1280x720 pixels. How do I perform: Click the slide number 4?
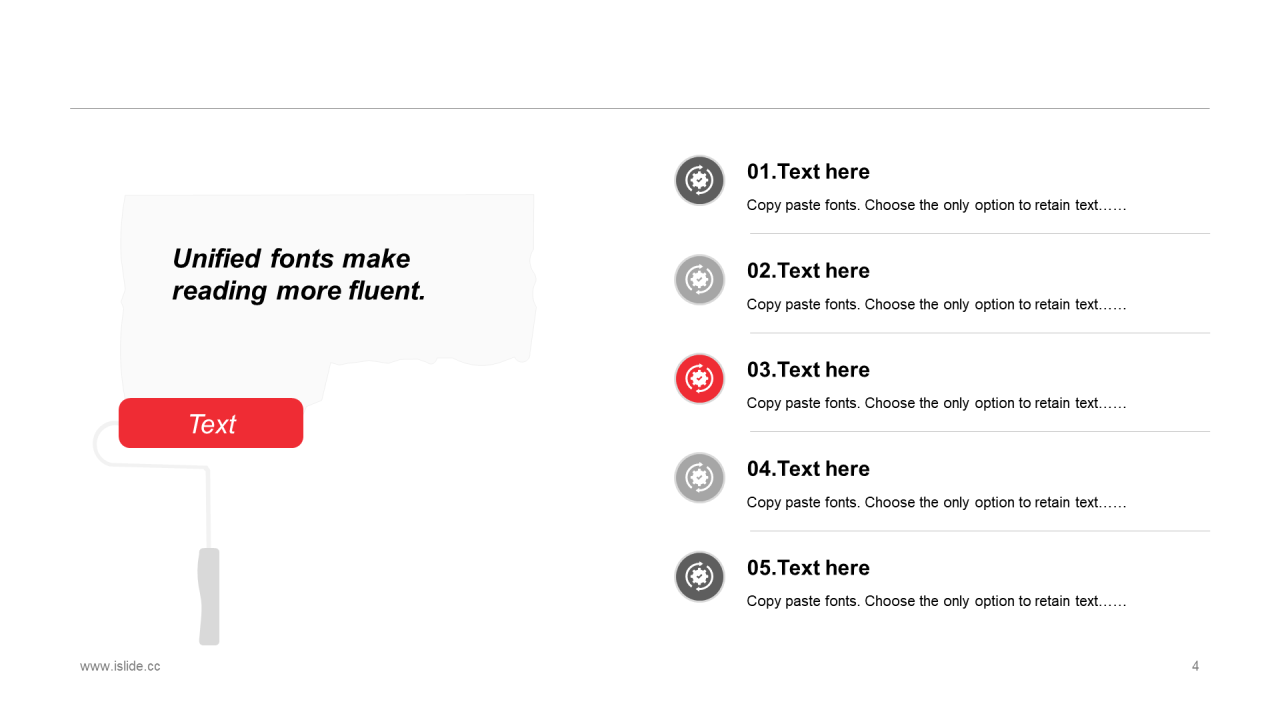pyautogui.click(x=1195, y=666)
